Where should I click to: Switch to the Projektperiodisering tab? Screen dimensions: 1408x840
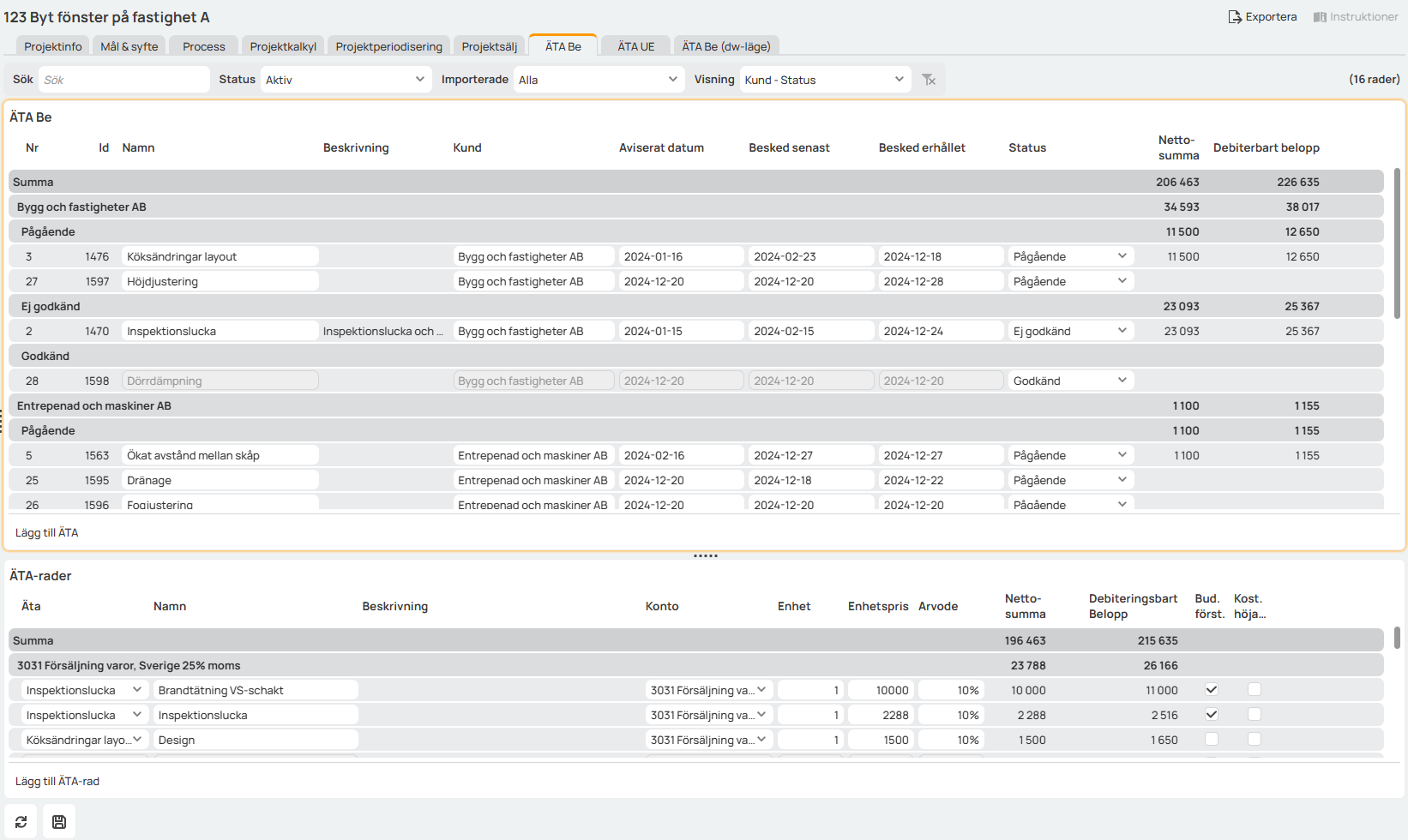[389, 46]
